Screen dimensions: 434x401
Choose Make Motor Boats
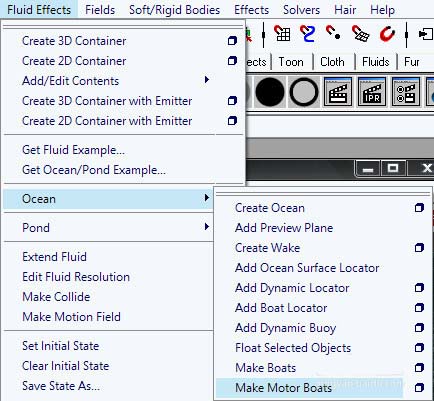tap(283, 388)
